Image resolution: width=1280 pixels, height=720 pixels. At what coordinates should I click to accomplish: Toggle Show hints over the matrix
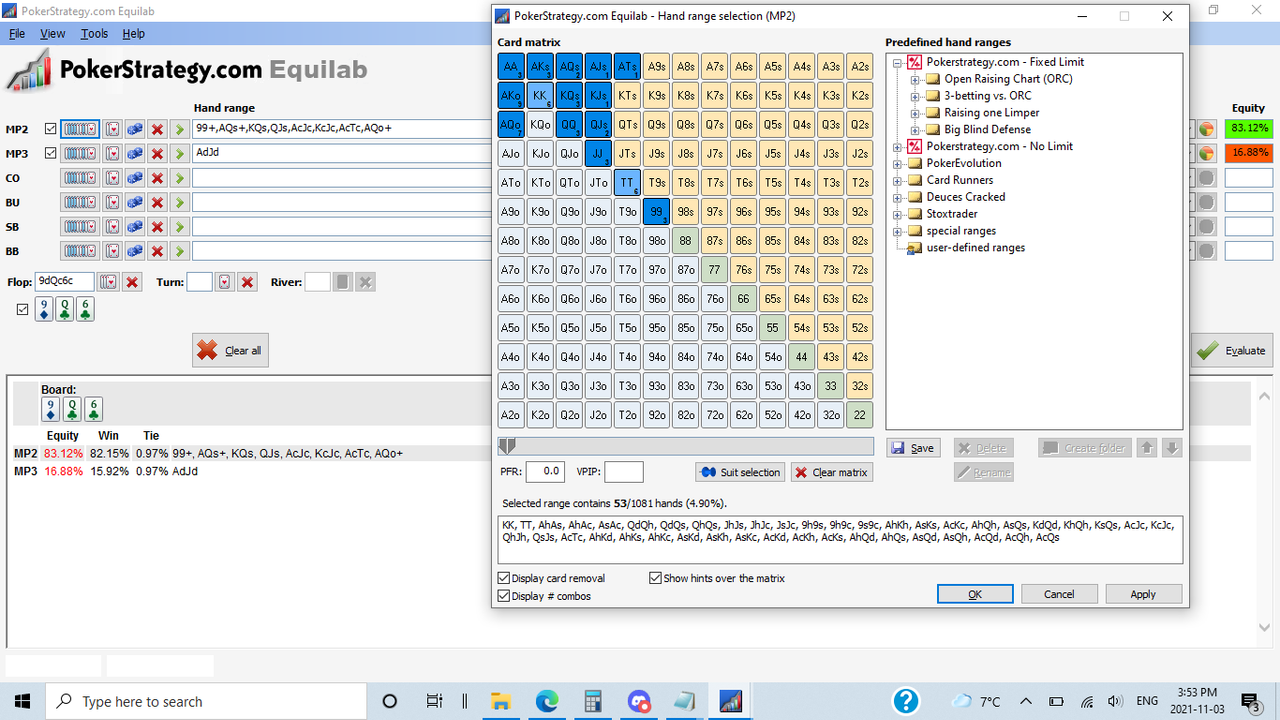655,578
